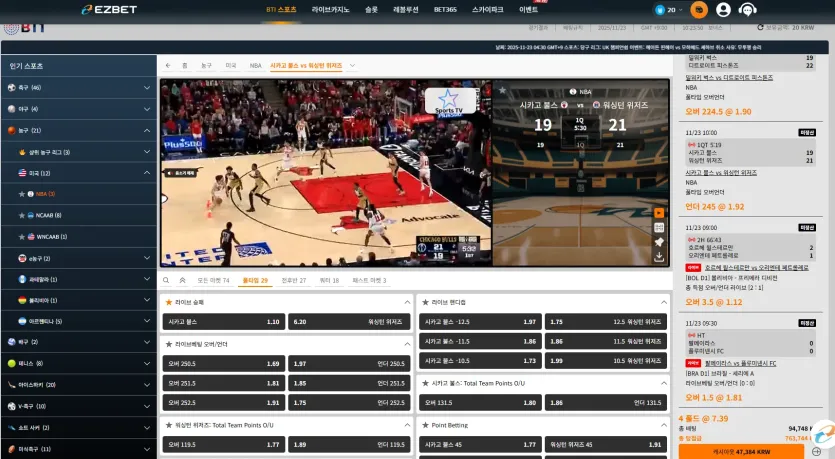Click the USA flag icon in sidebar
The image size is (835, 459).
pos(22,173)
